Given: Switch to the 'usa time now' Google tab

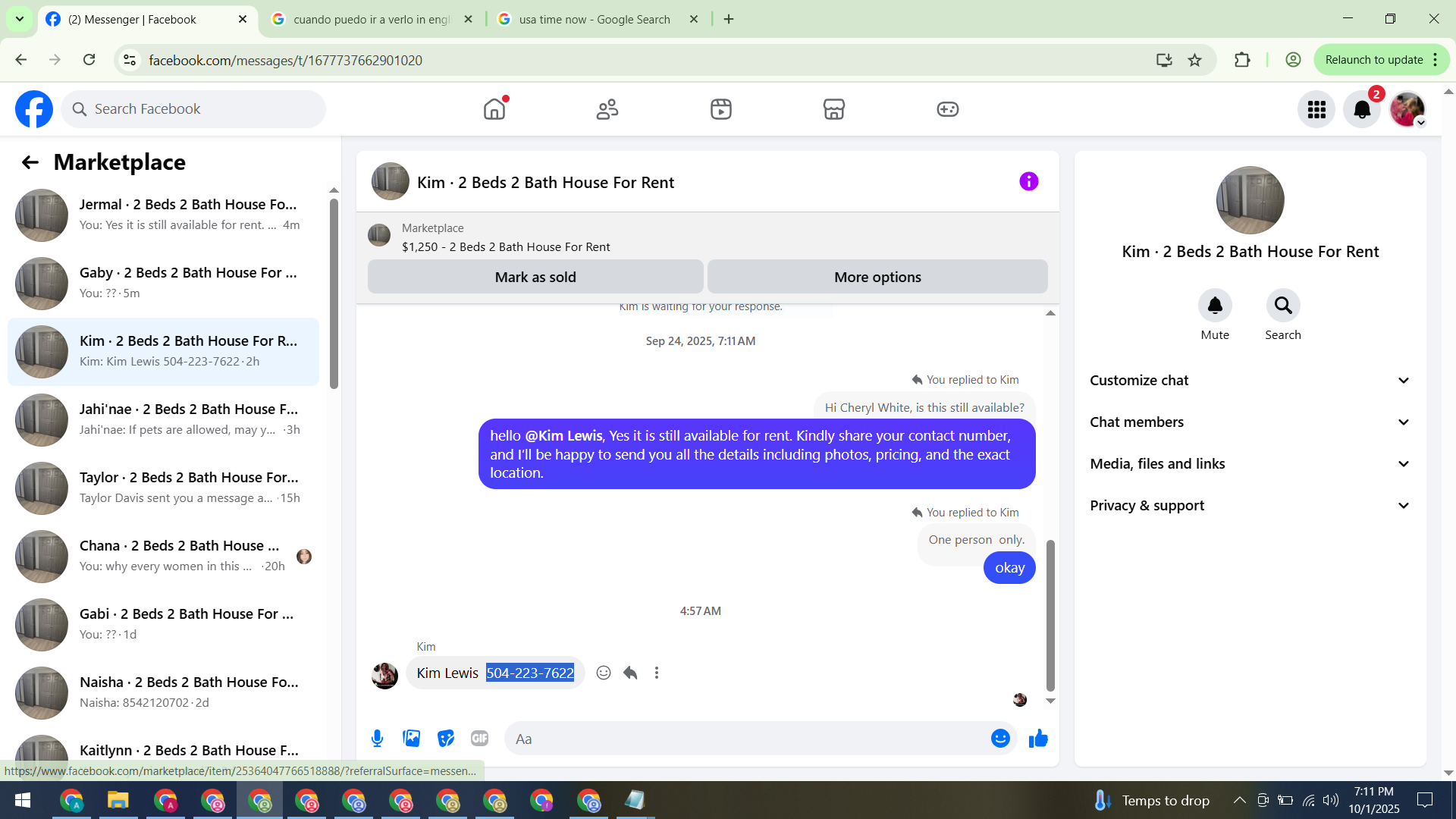Looking at the screenshot, I should coord(598,19).
